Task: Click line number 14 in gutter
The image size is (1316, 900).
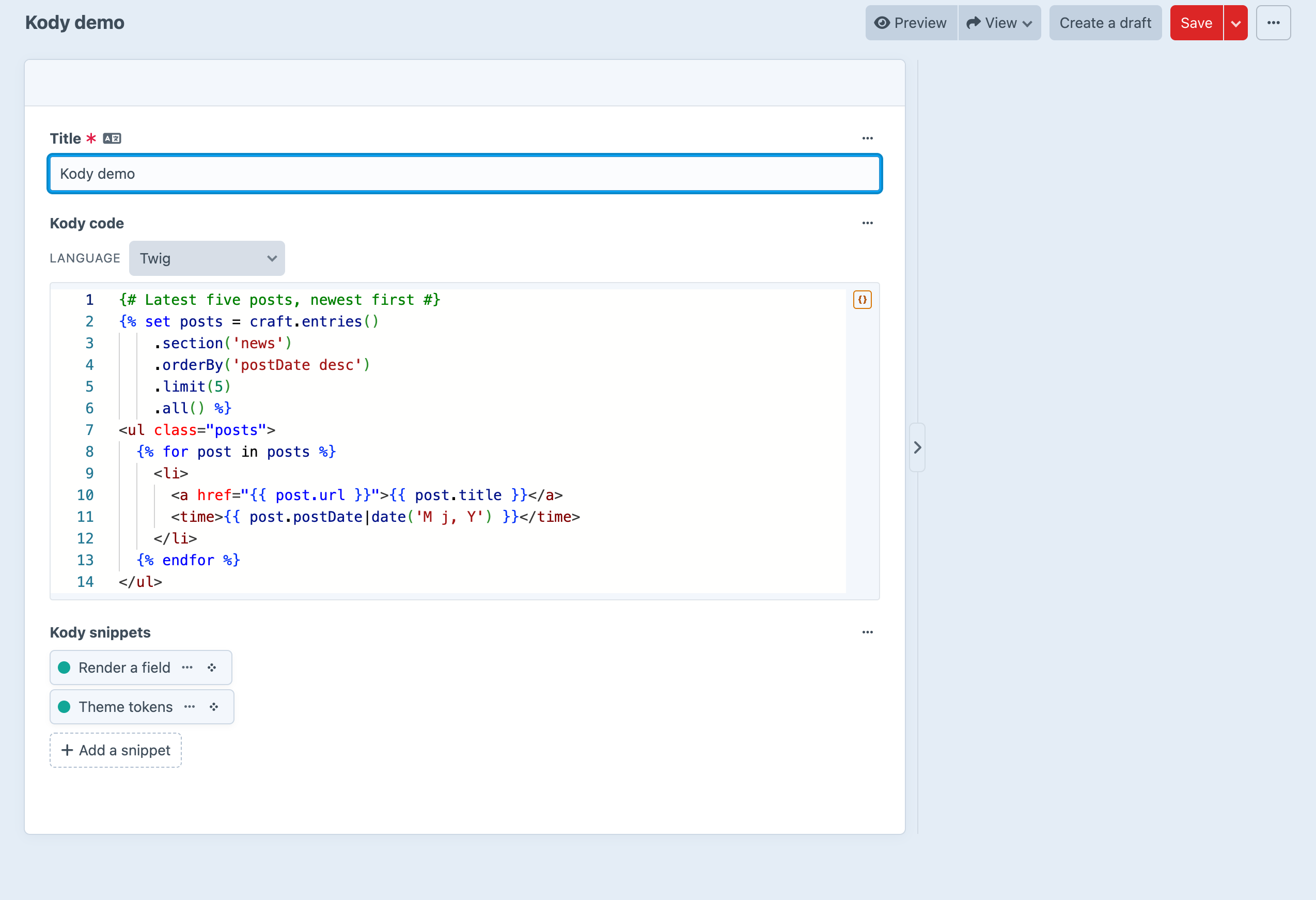Action: (85, 582)
